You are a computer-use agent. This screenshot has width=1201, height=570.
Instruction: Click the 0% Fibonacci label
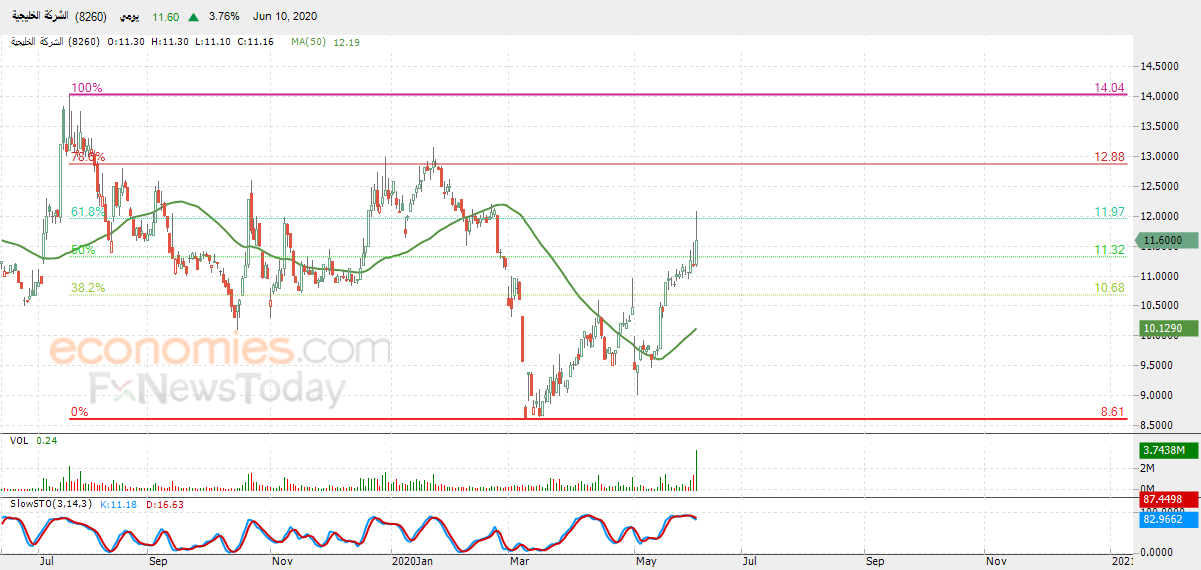pos(79,412)
